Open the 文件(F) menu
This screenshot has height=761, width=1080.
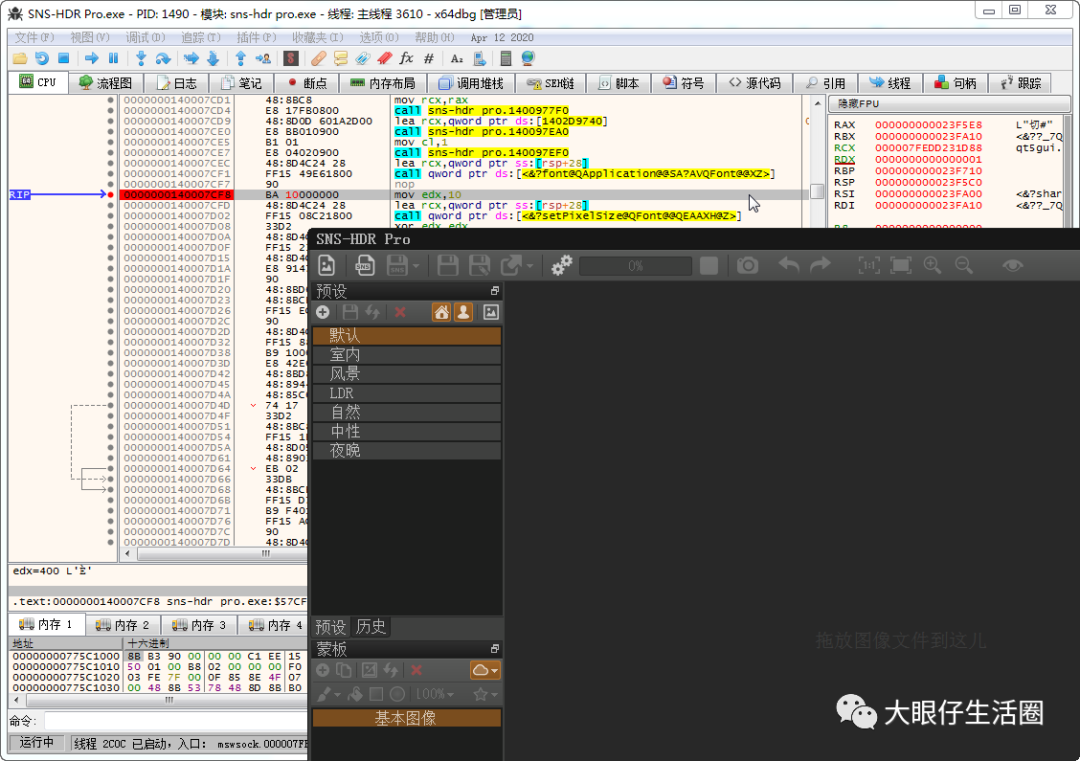[34, 37]
